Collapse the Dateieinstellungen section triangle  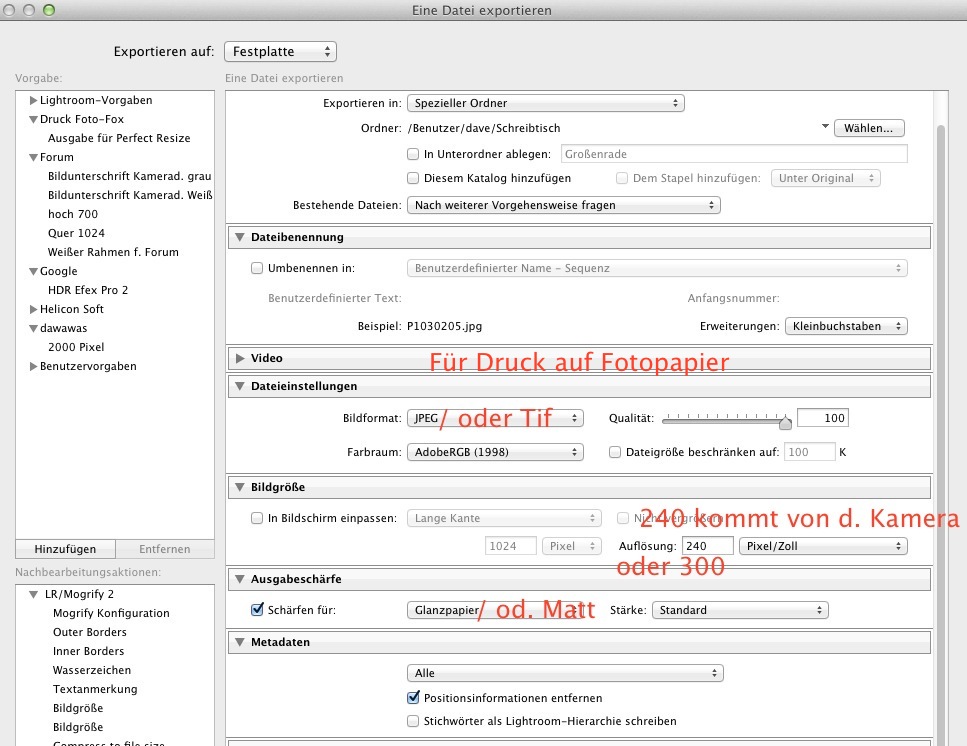tap(240, 386)
